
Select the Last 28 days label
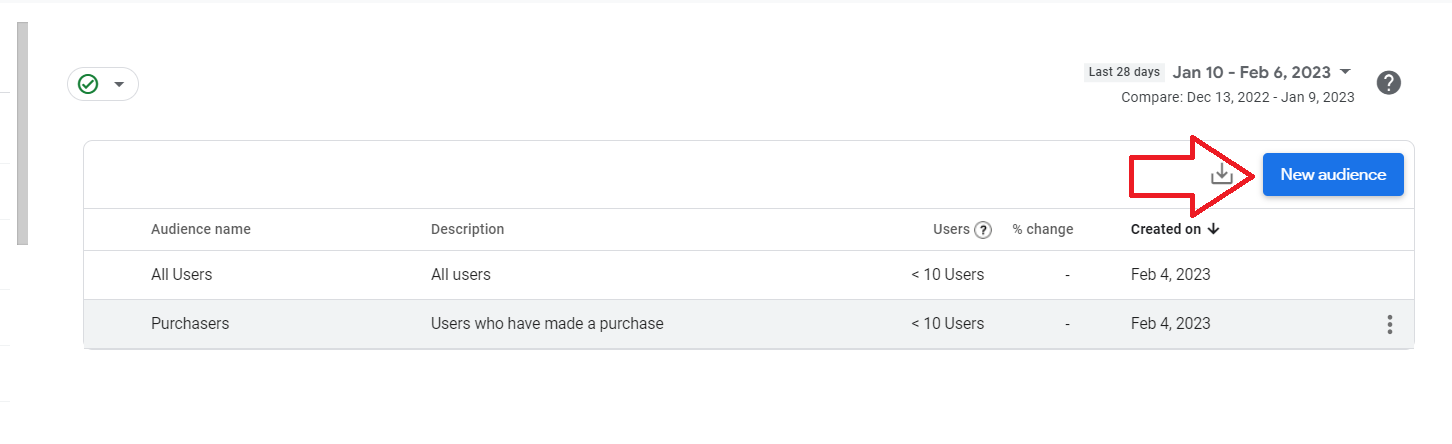1124,72
